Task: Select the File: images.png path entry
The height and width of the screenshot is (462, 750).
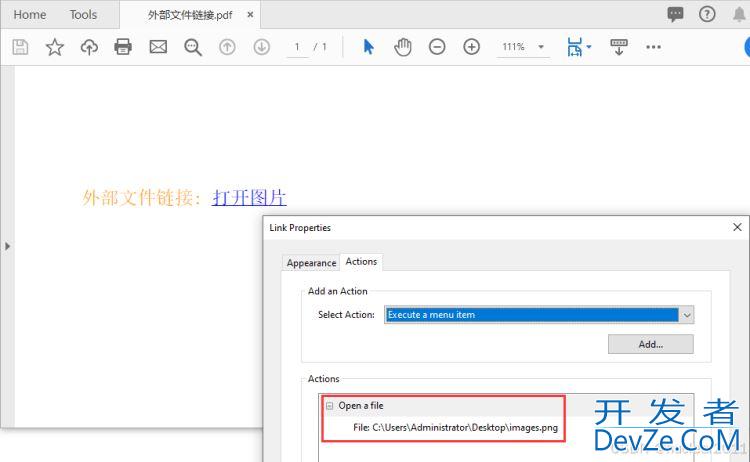Action: [x=455, y=428]
